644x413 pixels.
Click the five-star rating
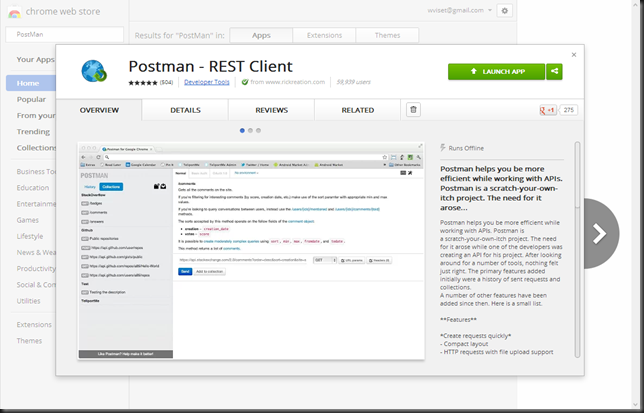143,83
